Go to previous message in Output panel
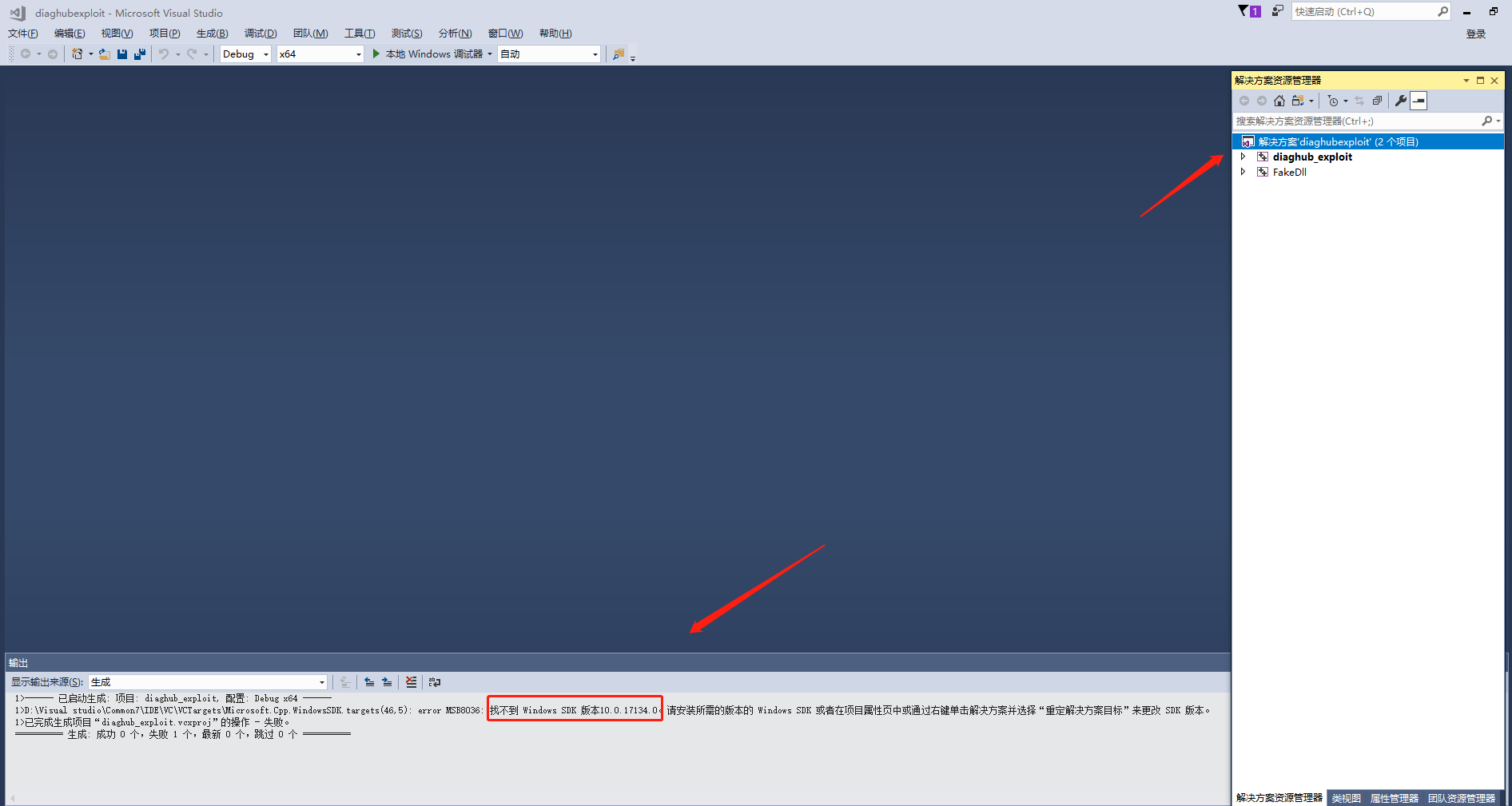 pos(369,682)
